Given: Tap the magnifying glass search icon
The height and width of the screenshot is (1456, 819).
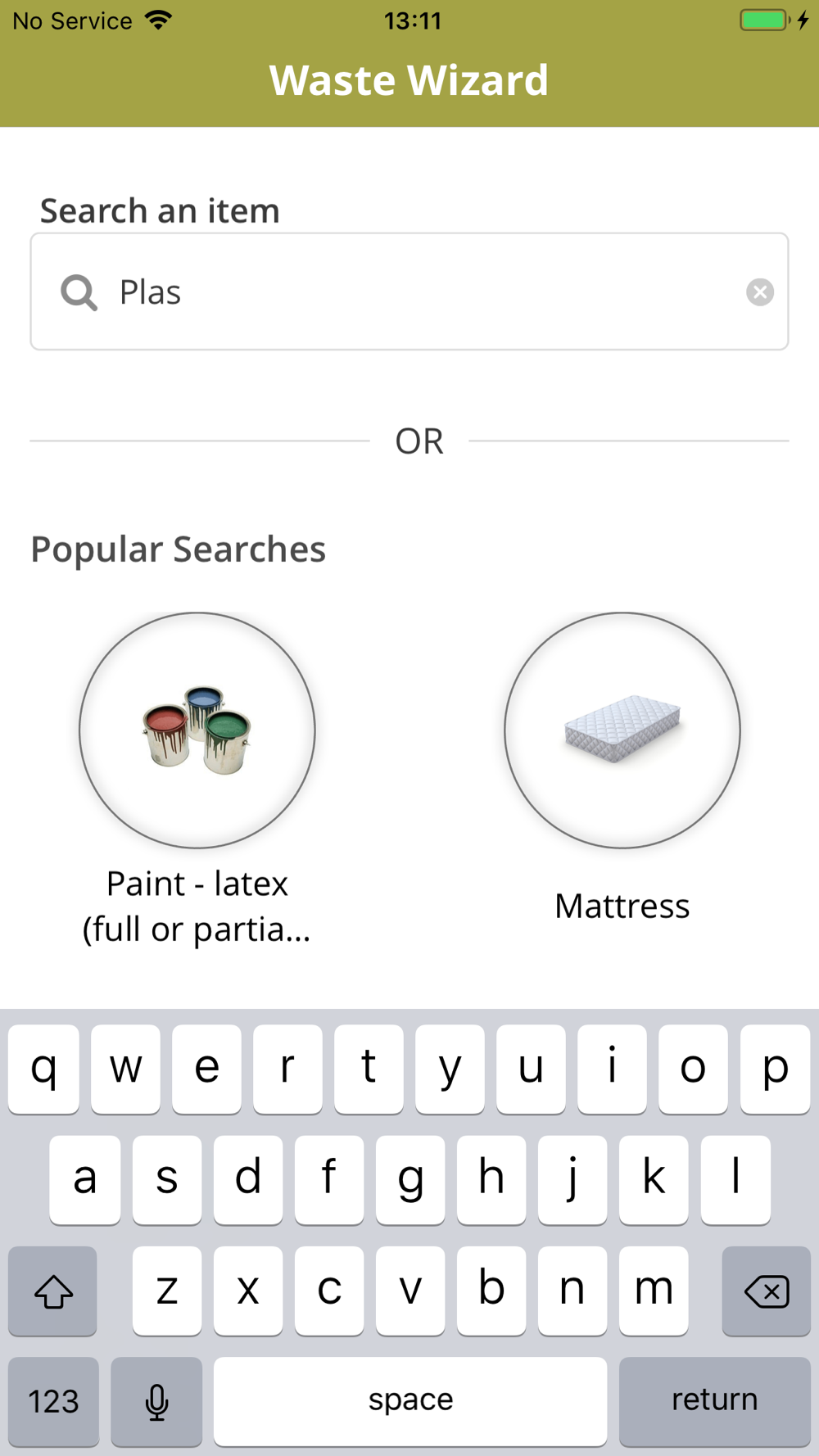Looking at the screenshot, I should (79, 292).
